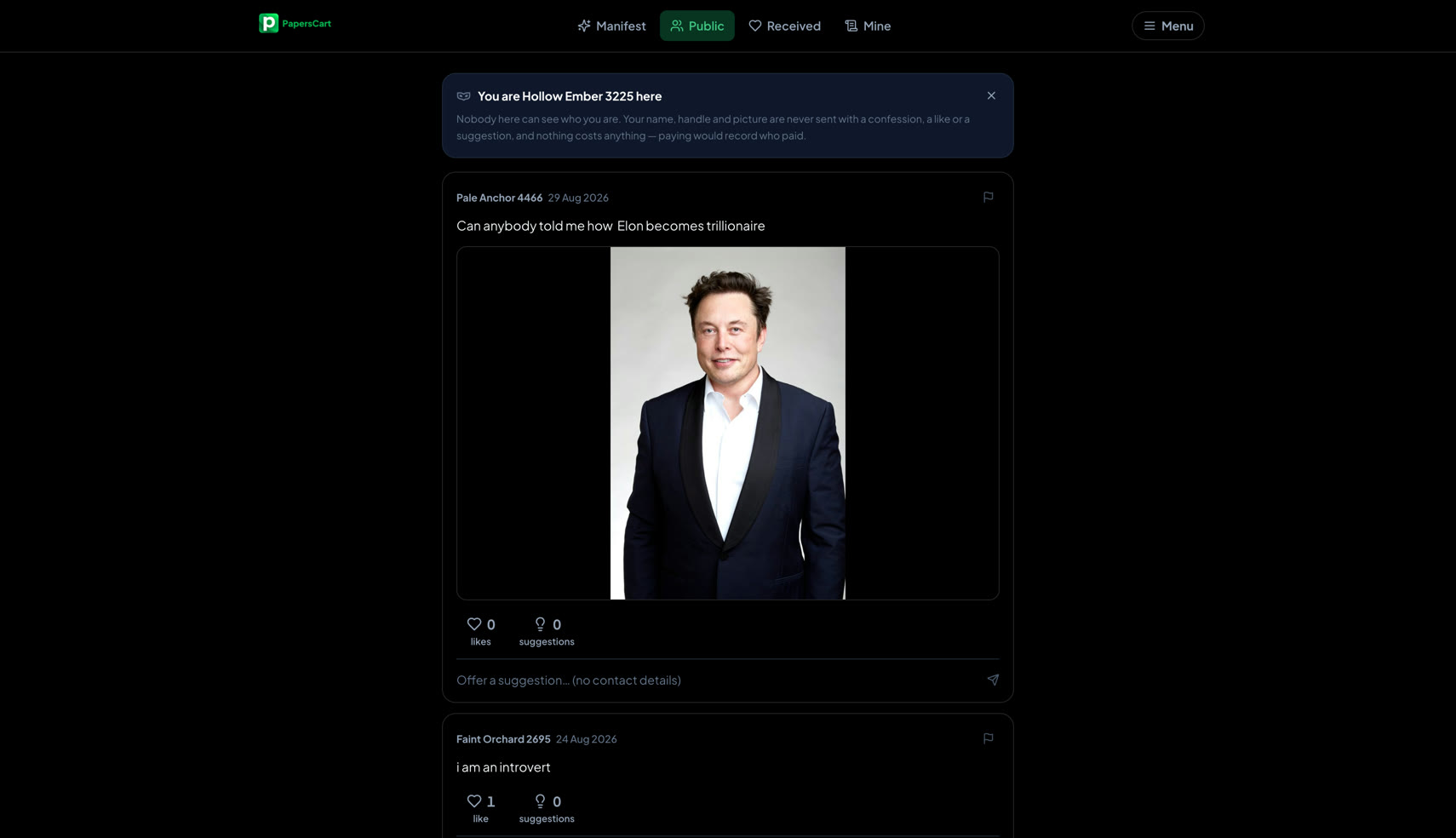
Task: Click the PapersCart logo
Action: 295,24
